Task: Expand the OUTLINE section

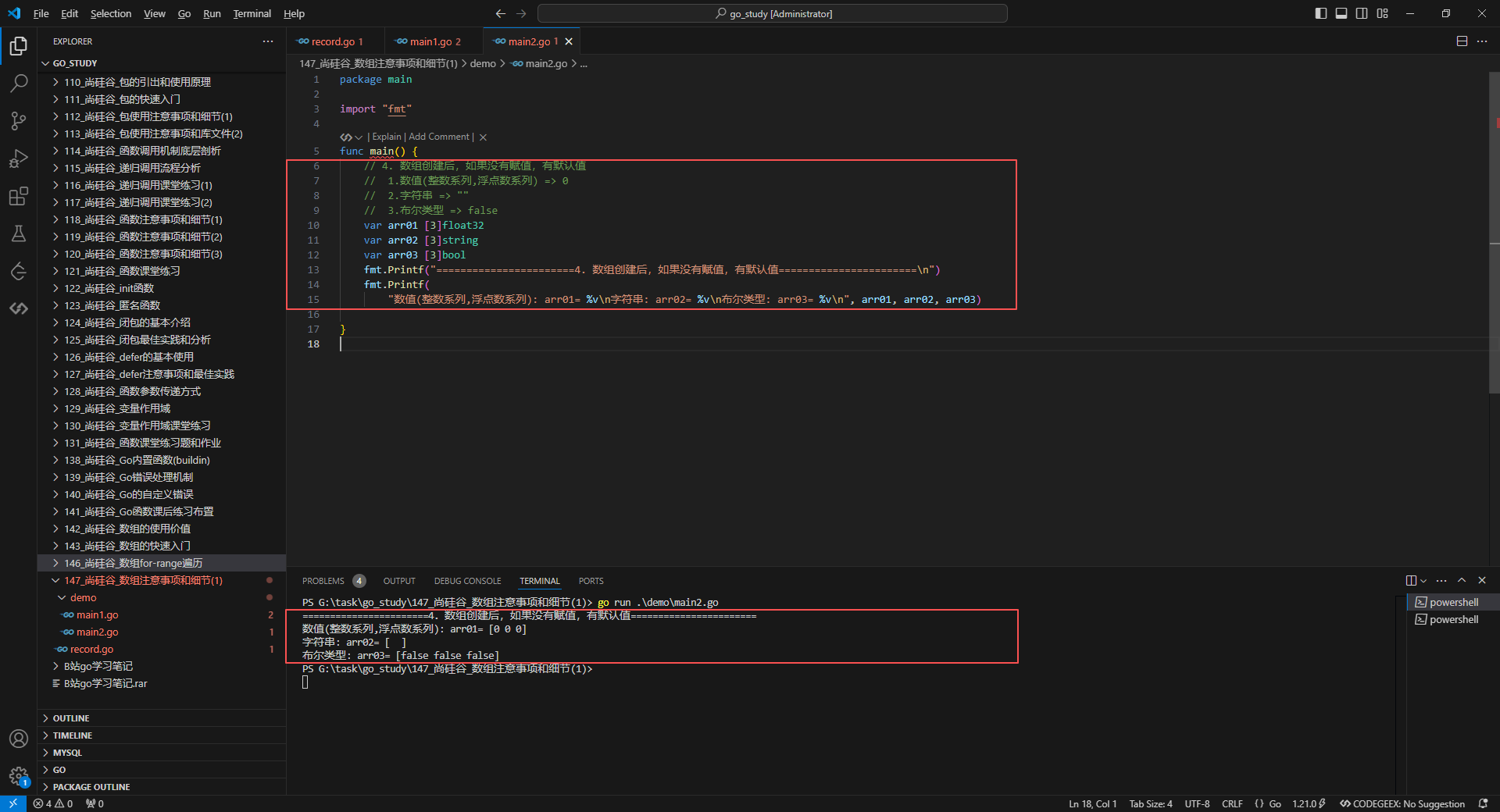Action: [162, 718]
